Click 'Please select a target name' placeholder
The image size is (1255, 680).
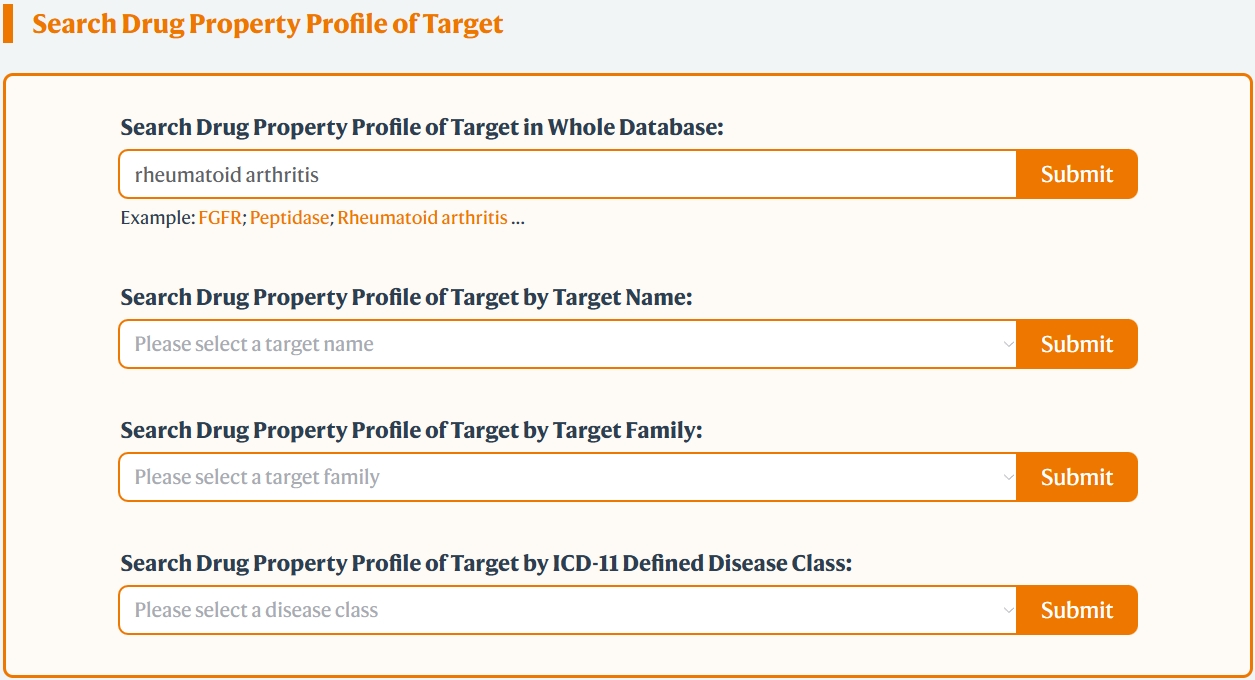pyautogui.click(x=254, y=345)
